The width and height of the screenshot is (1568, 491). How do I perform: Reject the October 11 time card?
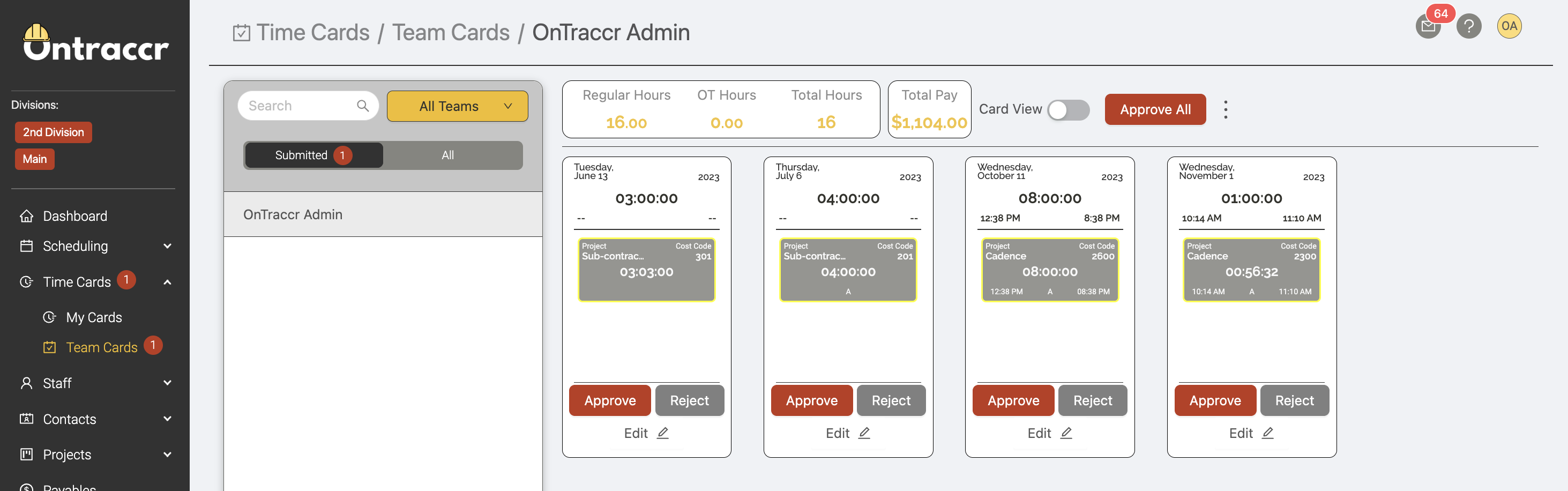point(1092,400)
